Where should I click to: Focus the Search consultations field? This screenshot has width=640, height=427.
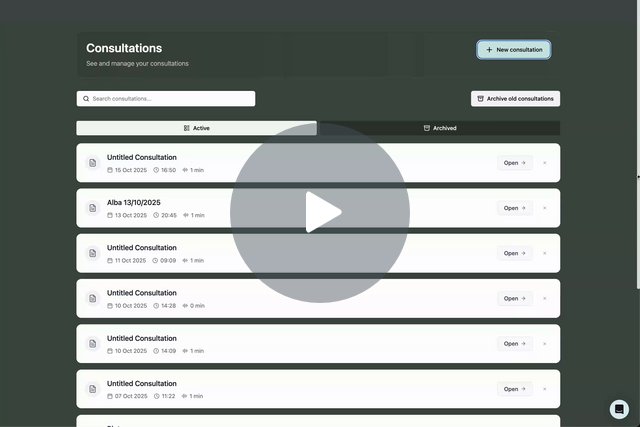click(166, 99)
